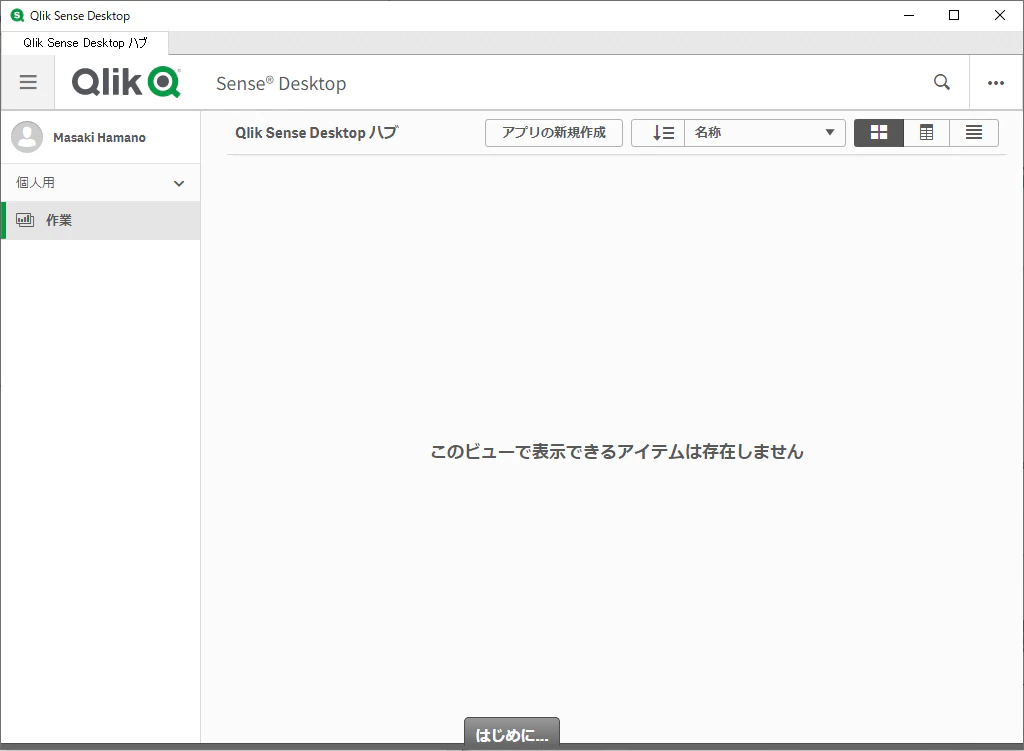
Task: Select 作業 in the sidebar
Action: (101, 221)
